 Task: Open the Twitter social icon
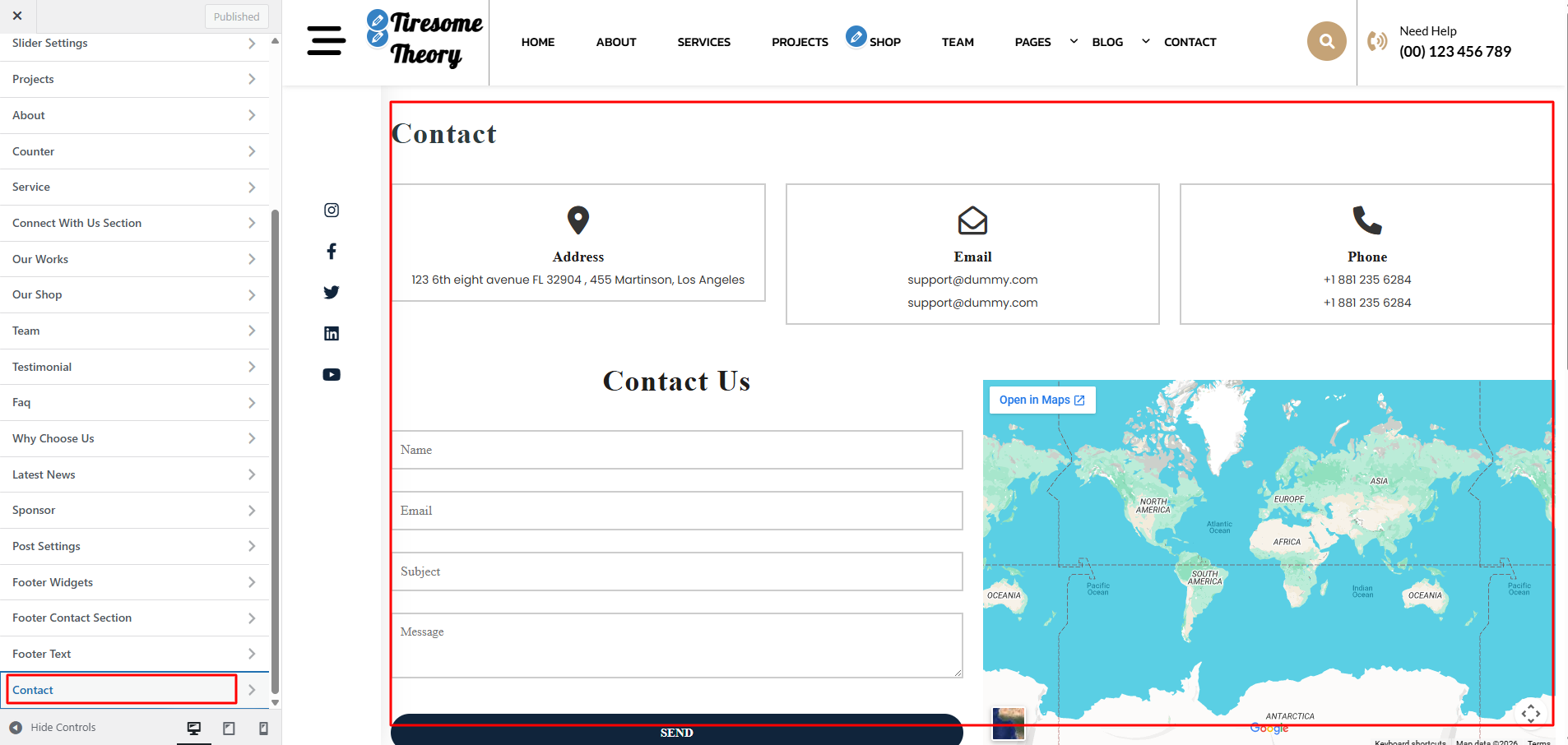click(x=332, y=292)
